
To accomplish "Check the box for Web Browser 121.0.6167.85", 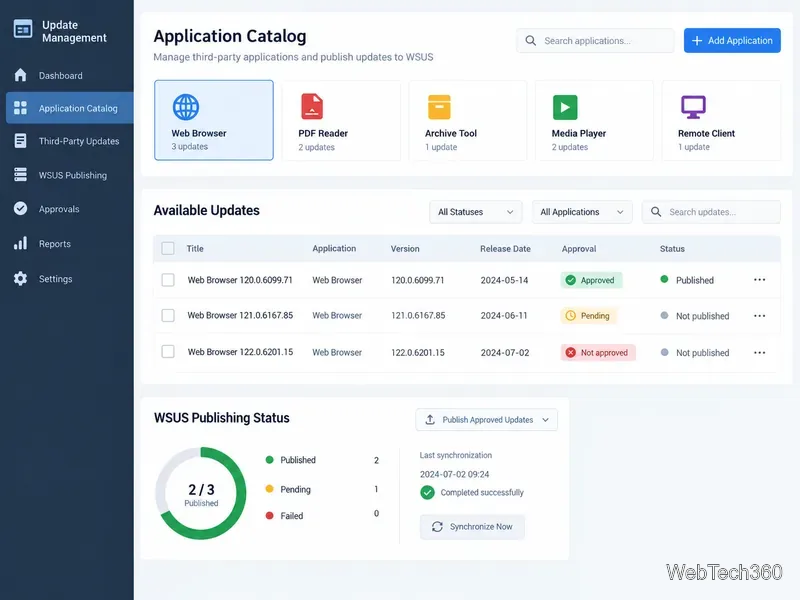I will coord(168,315).
